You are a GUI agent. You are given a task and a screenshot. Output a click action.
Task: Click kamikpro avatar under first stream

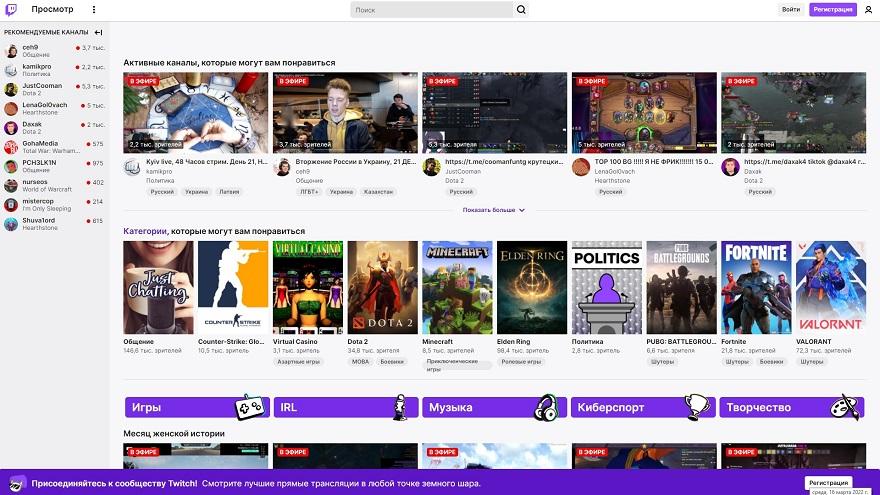(132, 167)
